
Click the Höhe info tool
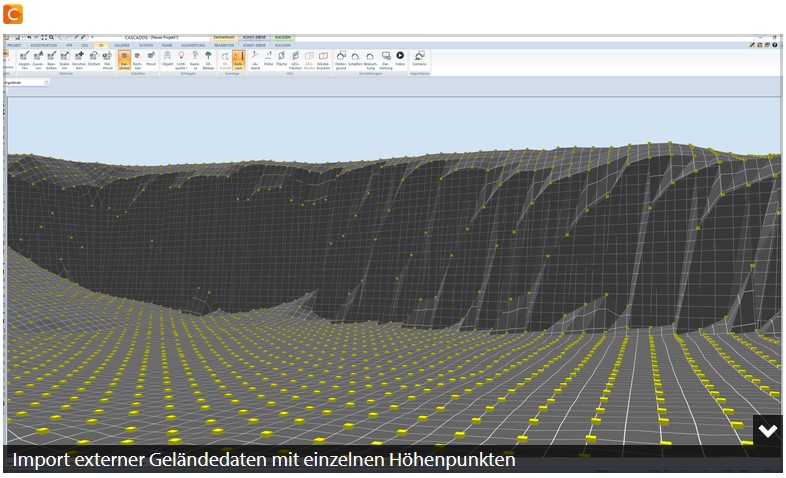click(x=269, y=59)
